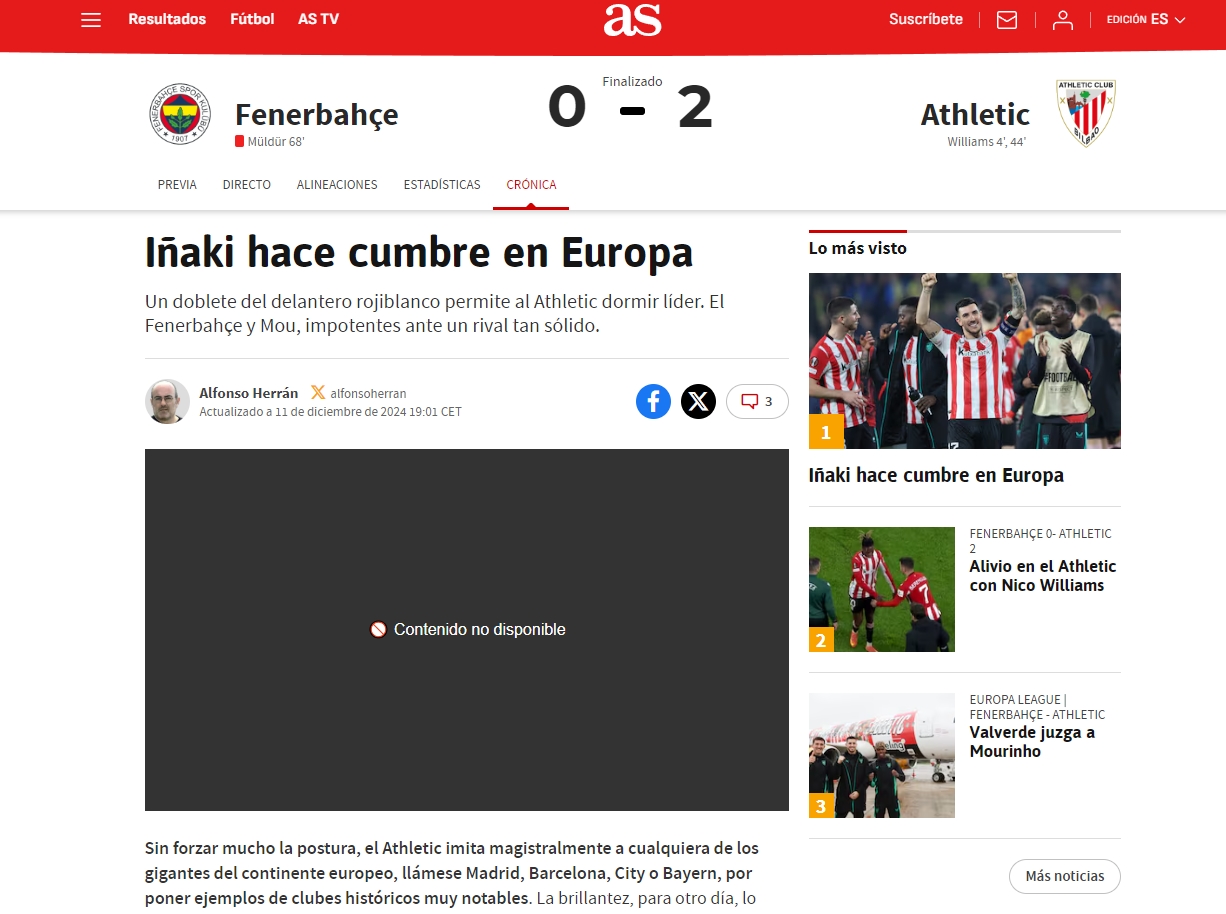Click the Fenerbahçe team name
Viewport: 1226px width, 914px height.
[x=316, y=114]
